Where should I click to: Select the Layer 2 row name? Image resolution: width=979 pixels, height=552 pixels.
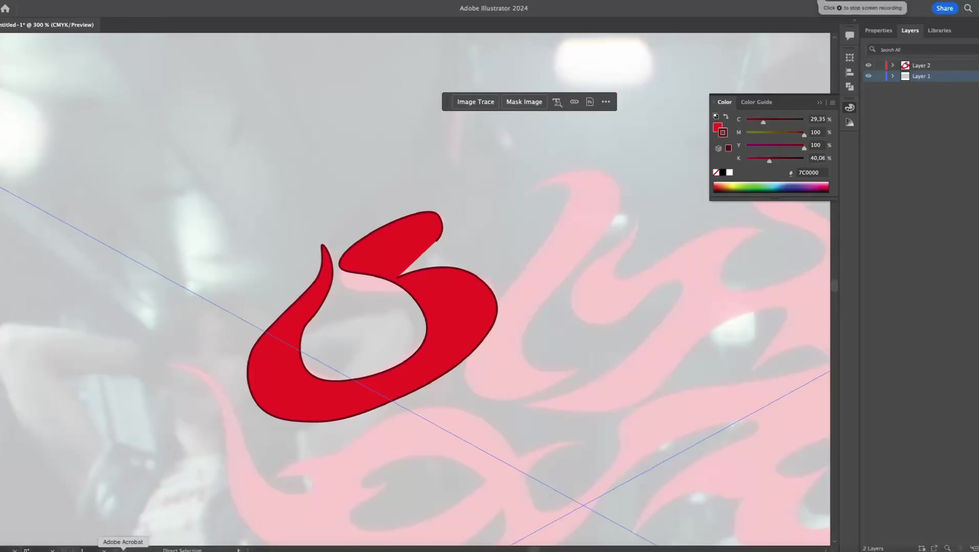[921, 66]
